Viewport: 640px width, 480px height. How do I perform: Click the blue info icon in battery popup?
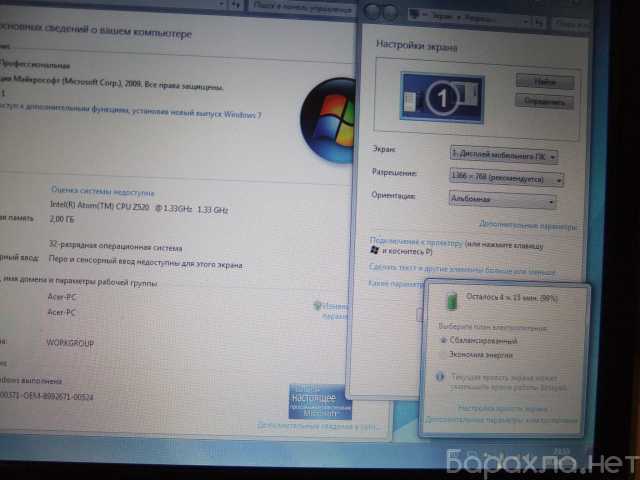click(x=440, y=377)
